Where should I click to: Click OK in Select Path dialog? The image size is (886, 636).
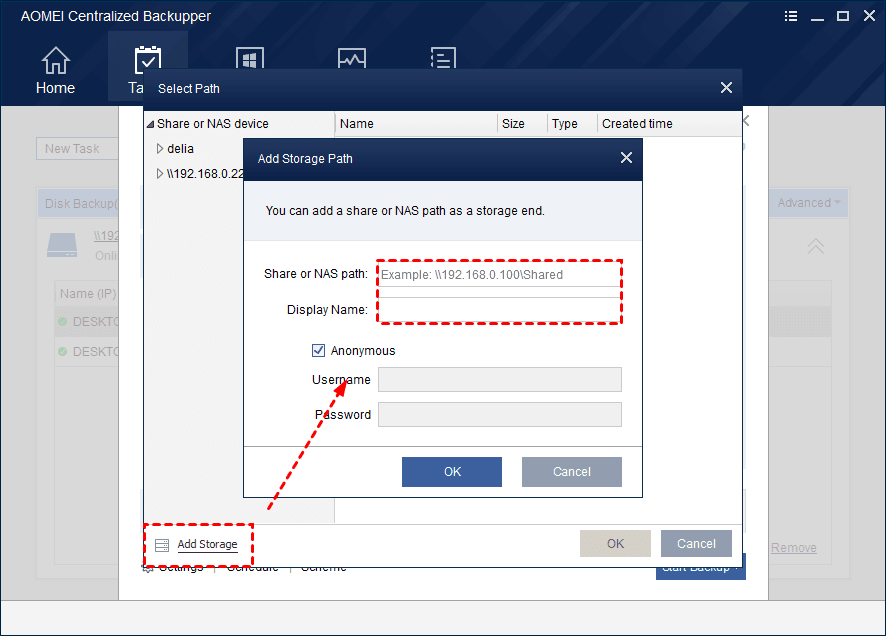[615, 543]
